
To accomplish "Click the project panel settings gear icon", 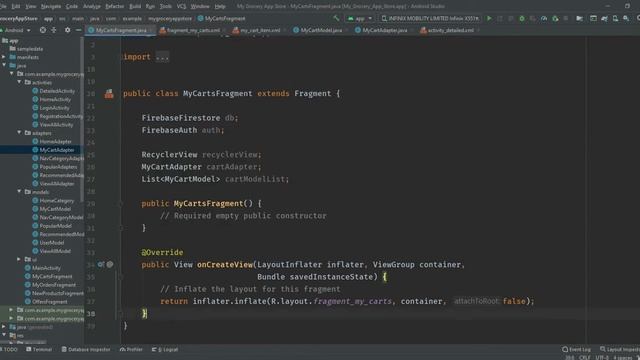I will [x=67, y=30].
